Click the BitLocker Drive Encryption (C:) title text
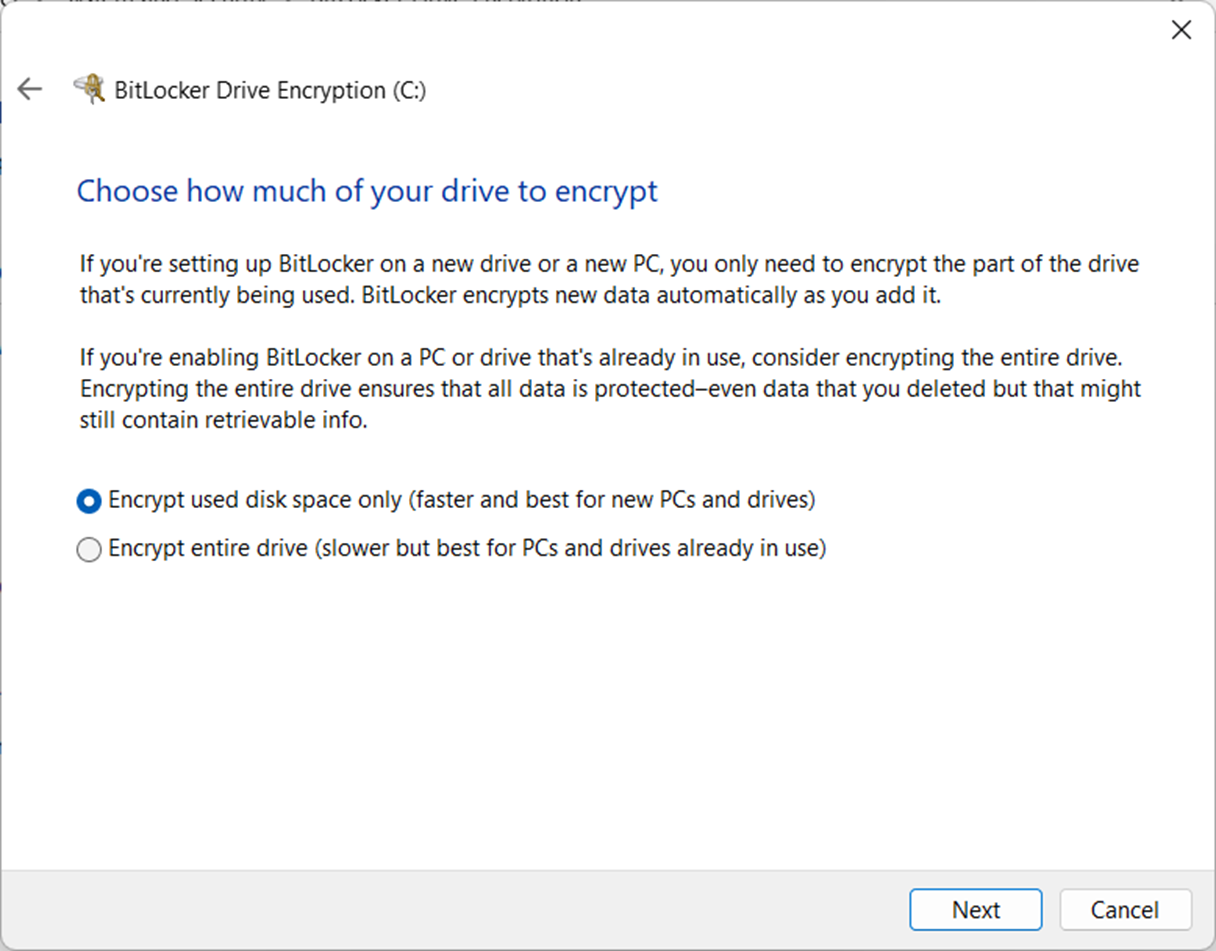Screen dimensions: 1216x951 pos(270,90)
